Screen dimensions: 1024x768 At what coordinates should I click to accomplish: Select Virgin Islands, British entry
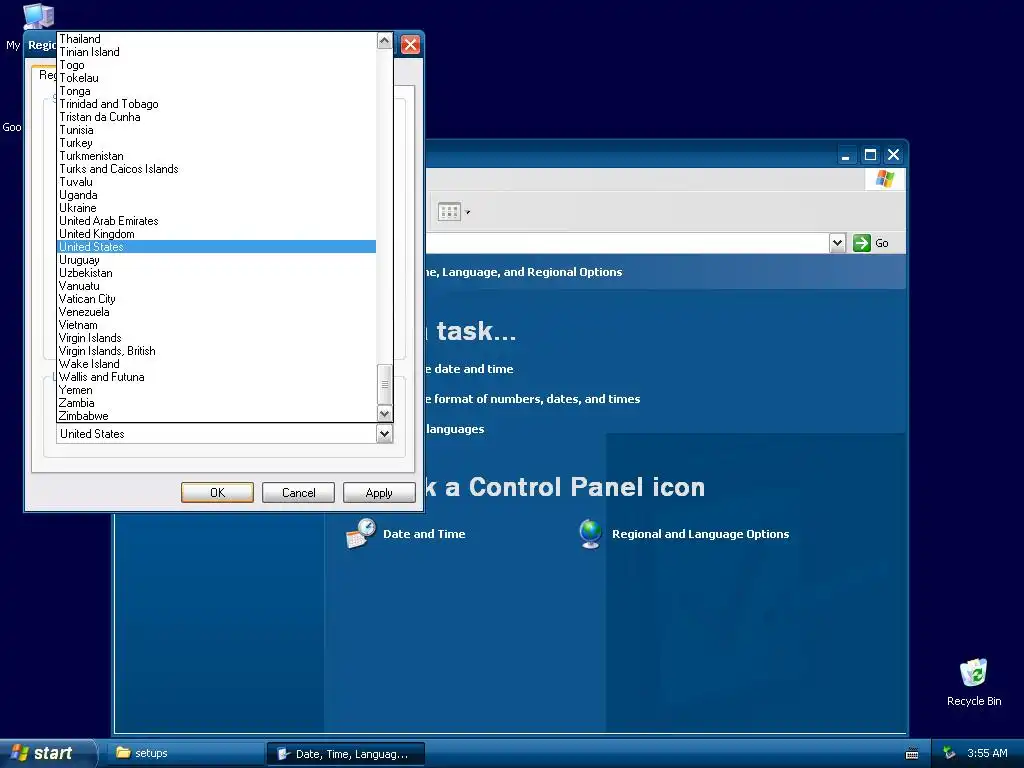click(x=216, y=351)
